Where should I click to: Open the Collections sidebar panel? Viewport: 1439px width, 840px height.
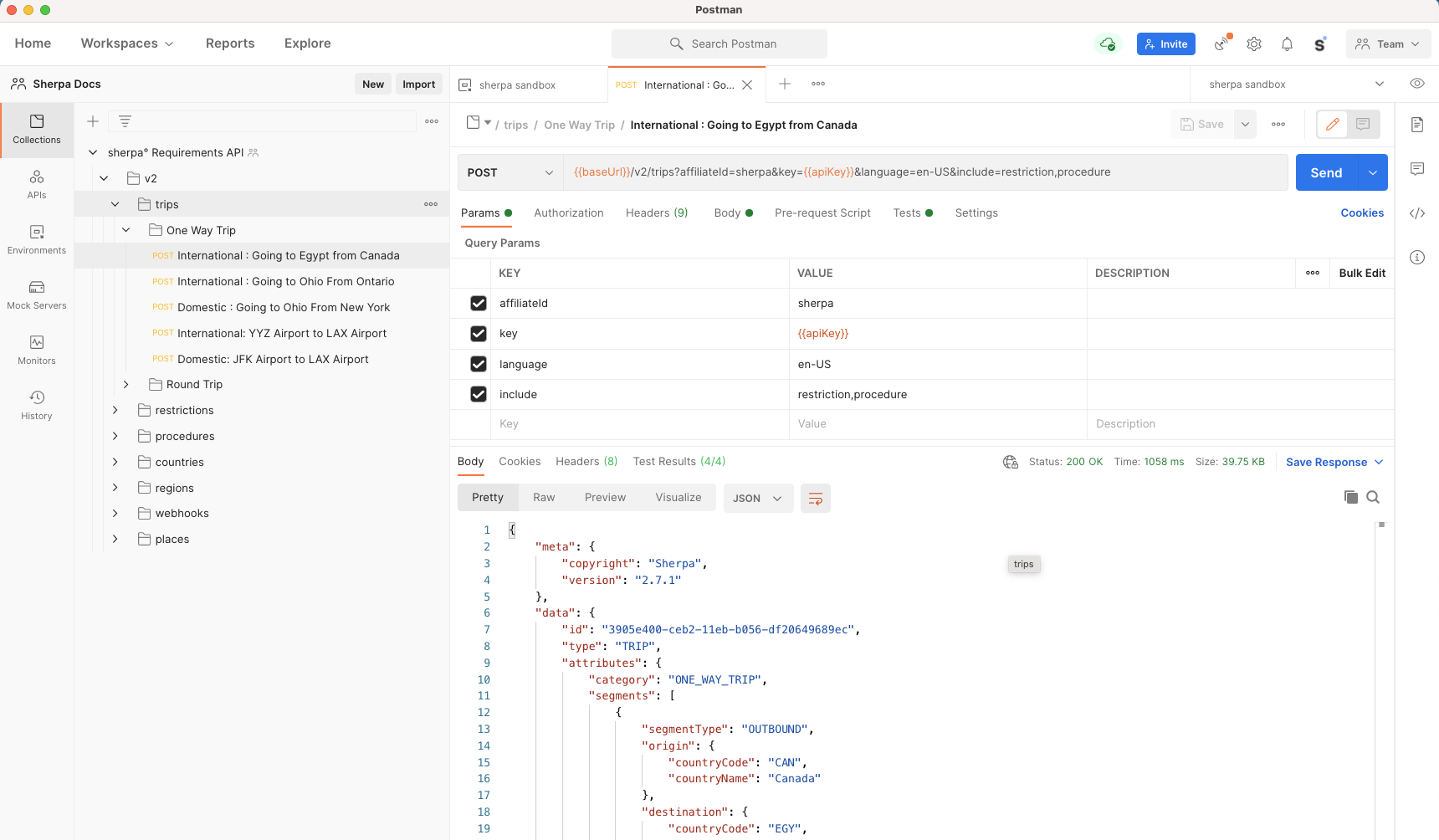[x=37, y=130]
